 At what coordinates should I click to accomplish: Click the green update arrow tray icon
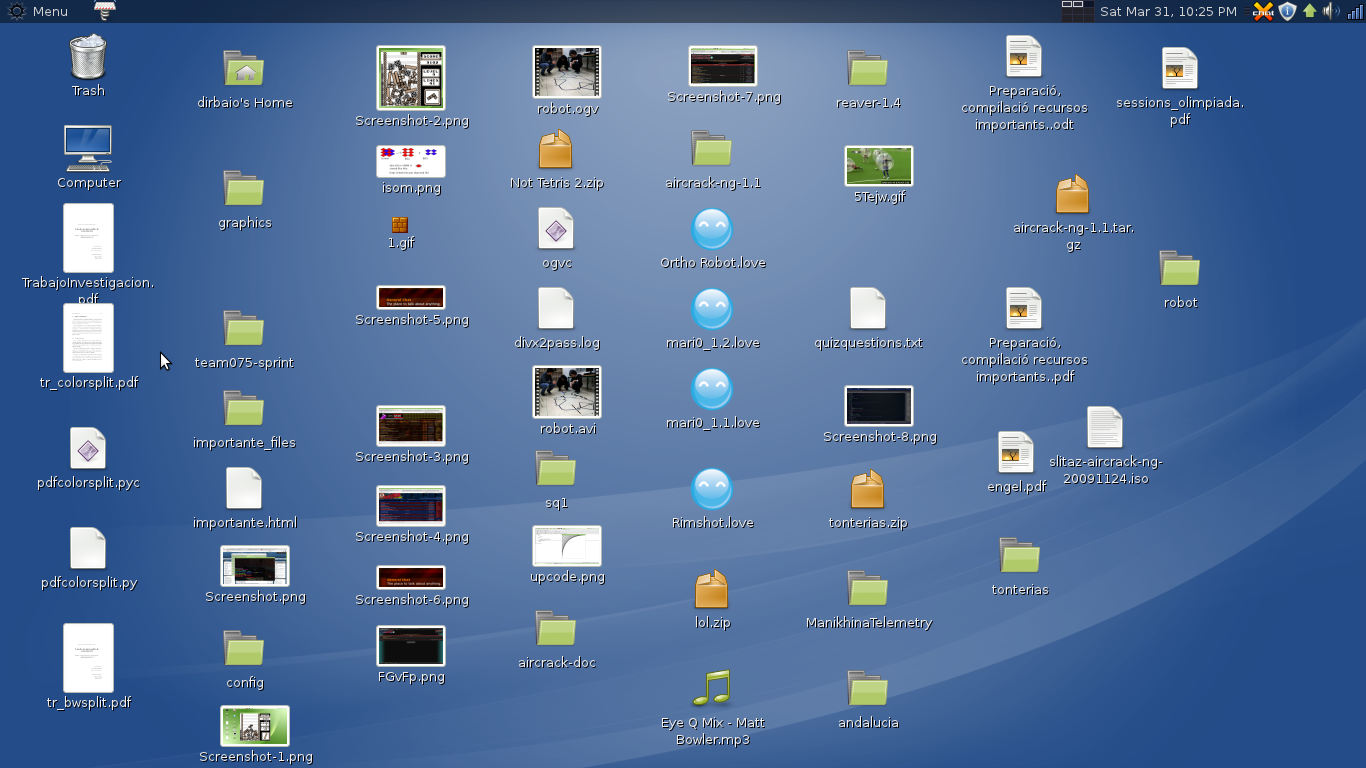coord(1309,11)
